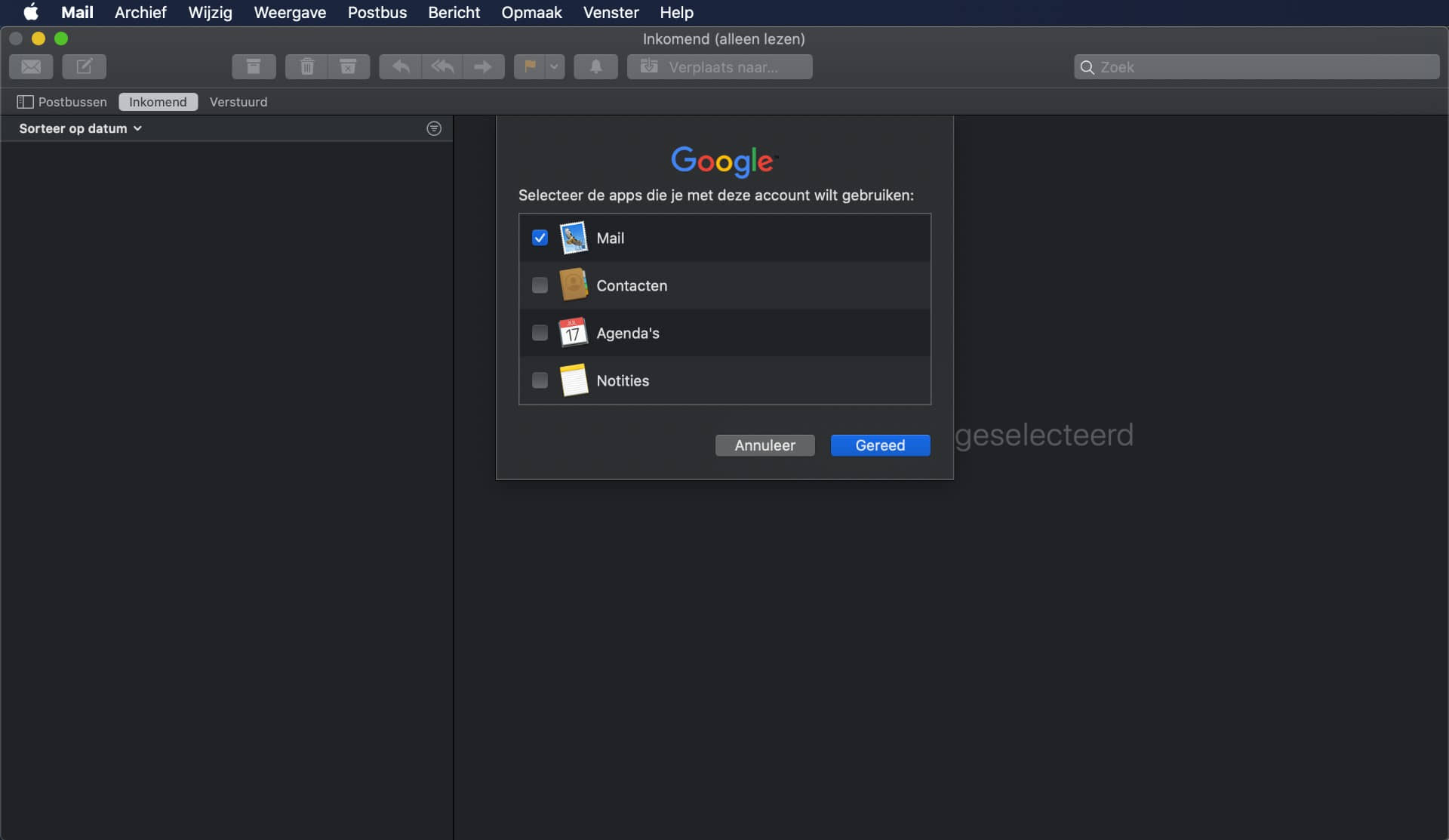Click the Mail stamp app icon
Viewport: 1449px width, 840px height.
574,238
